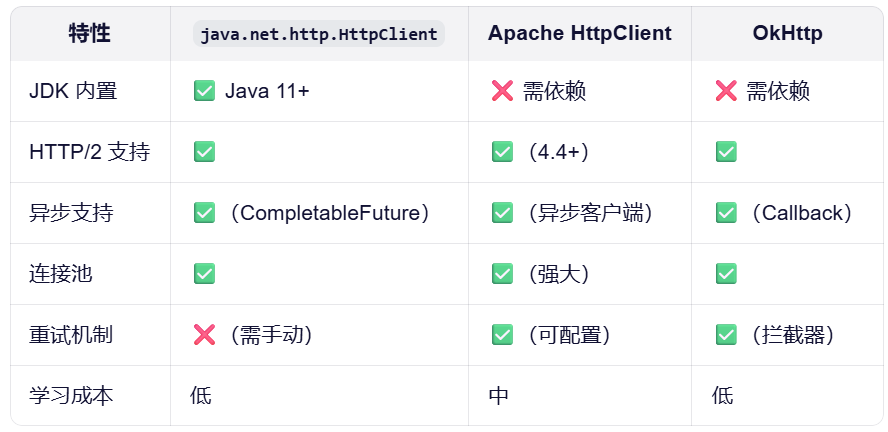Click the OkHttp column header
This screenshot has width=888, height=432.
tap(787, 33)
